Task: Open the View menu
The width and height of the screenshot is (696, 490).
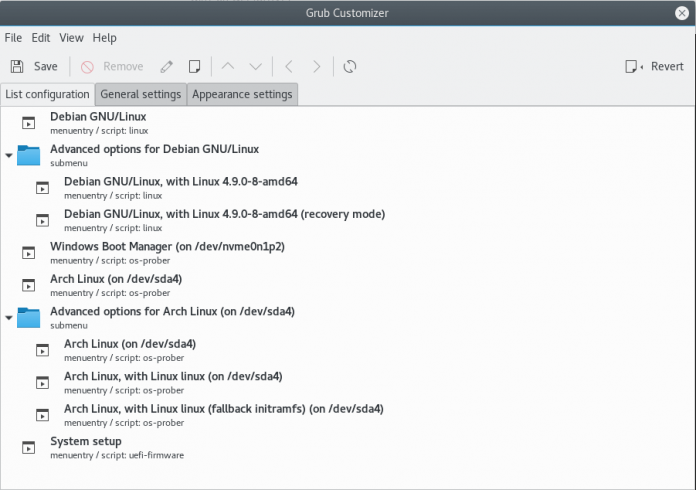Action: click(71, 38)
